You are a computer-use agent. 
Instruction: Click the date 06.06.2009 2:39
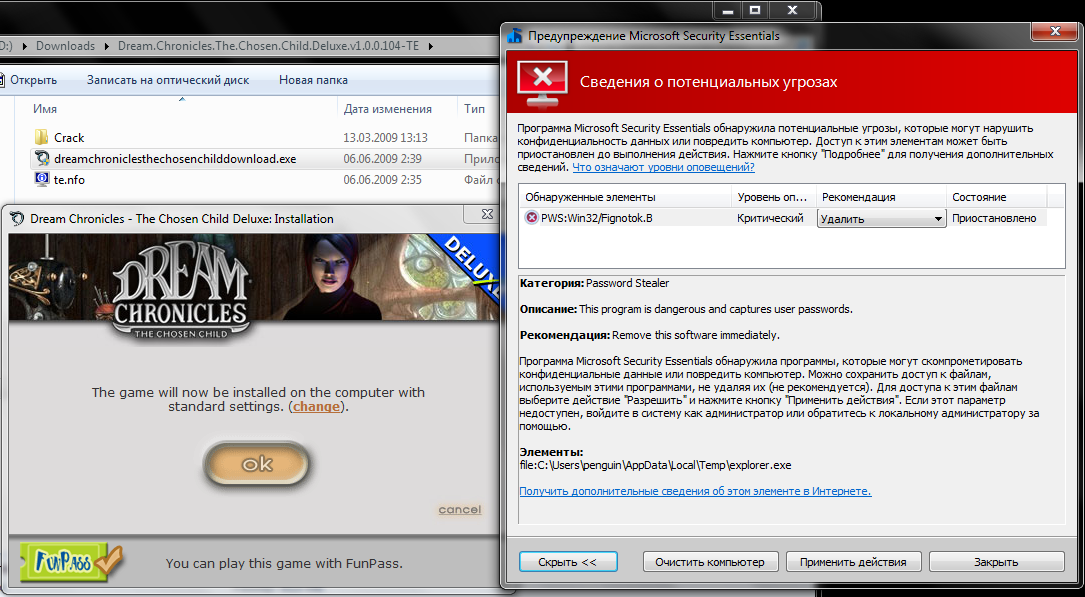pyautogui.click(x=383, y=158)
